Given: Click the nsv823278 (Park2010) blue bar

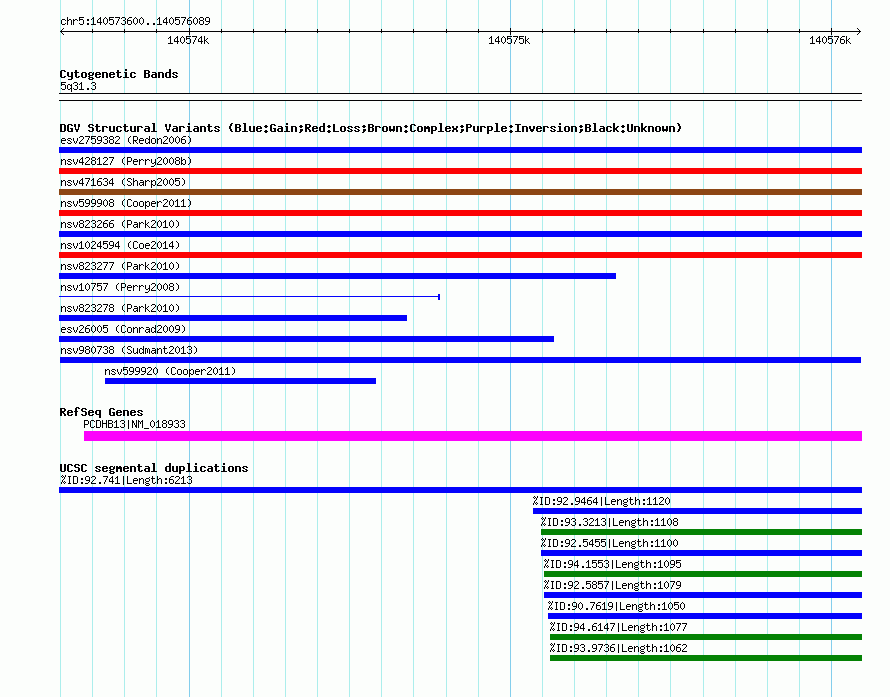Looking at the screenshot, I should click(233, 318).
